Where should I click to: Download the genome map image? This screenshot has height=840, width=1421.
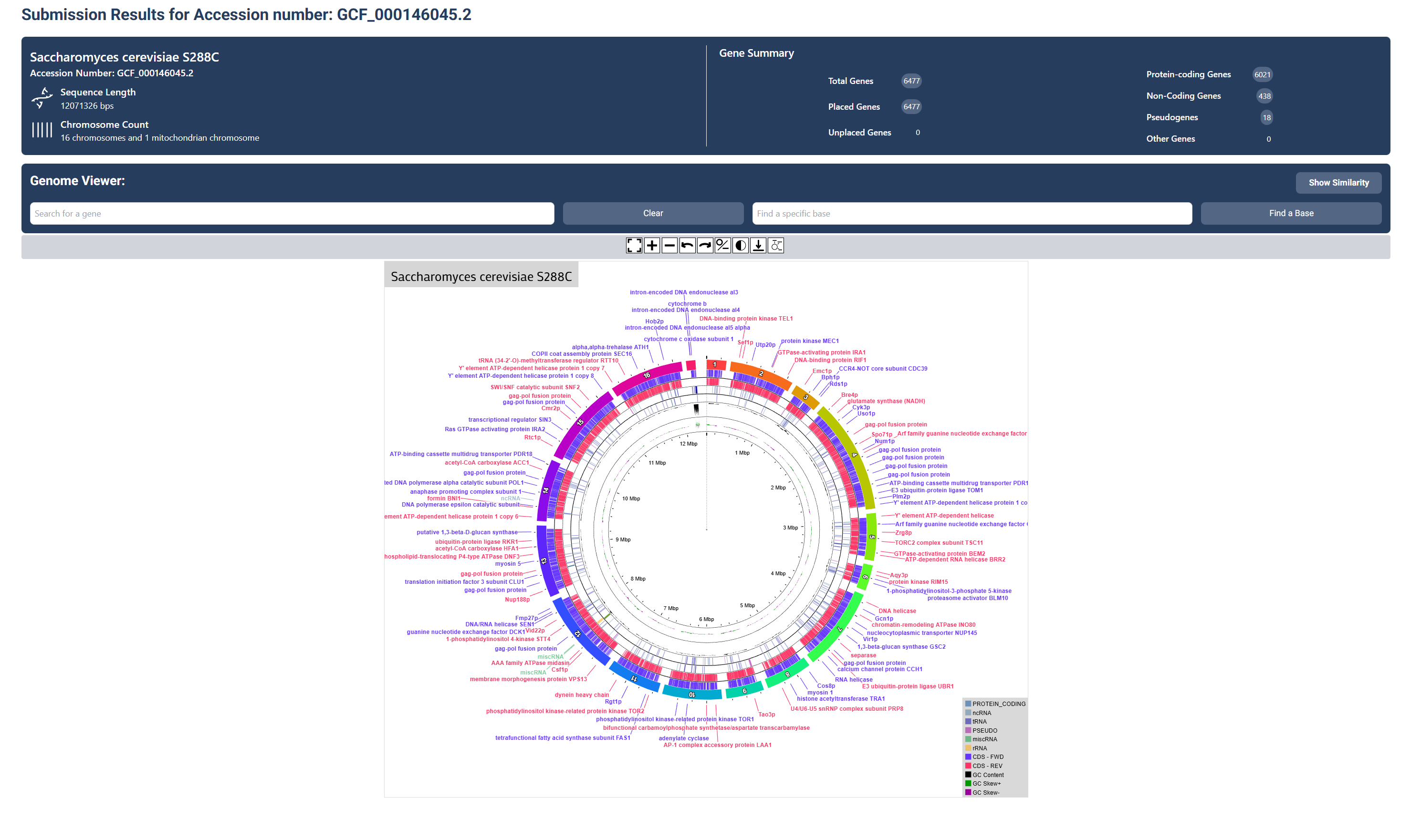758,245
